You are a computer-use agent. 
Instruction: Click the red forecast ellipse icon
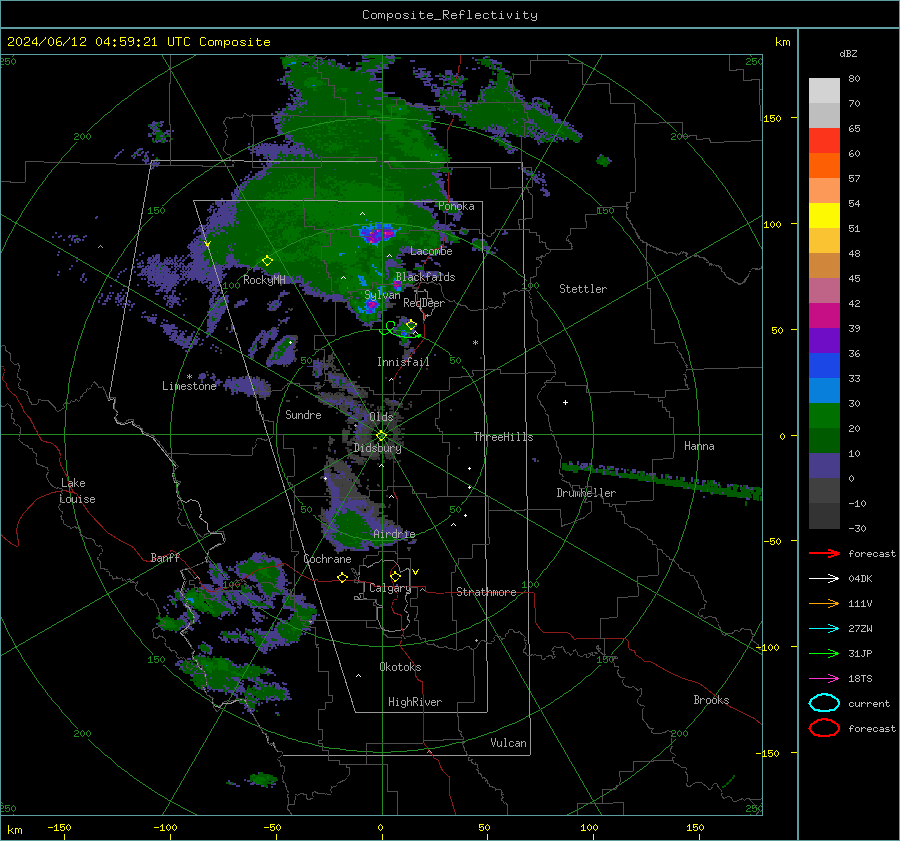tap(824, 728)
